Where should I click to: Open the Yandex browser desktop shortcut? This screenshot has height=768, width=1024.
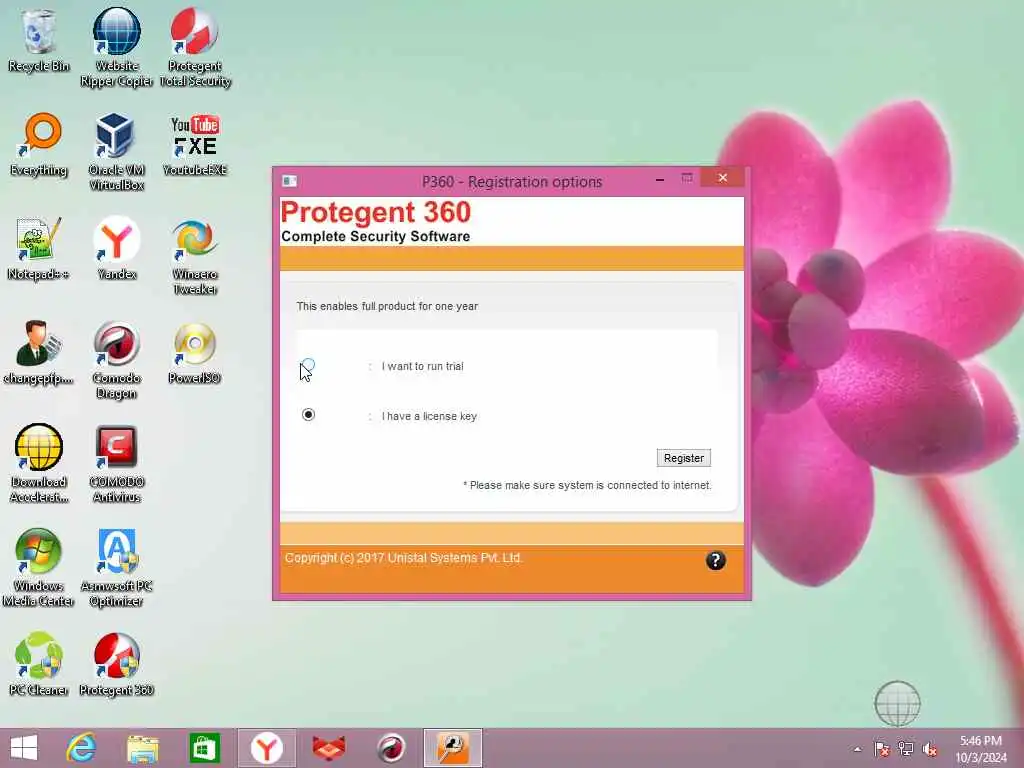pyautogui.click(x=116, y=249)
